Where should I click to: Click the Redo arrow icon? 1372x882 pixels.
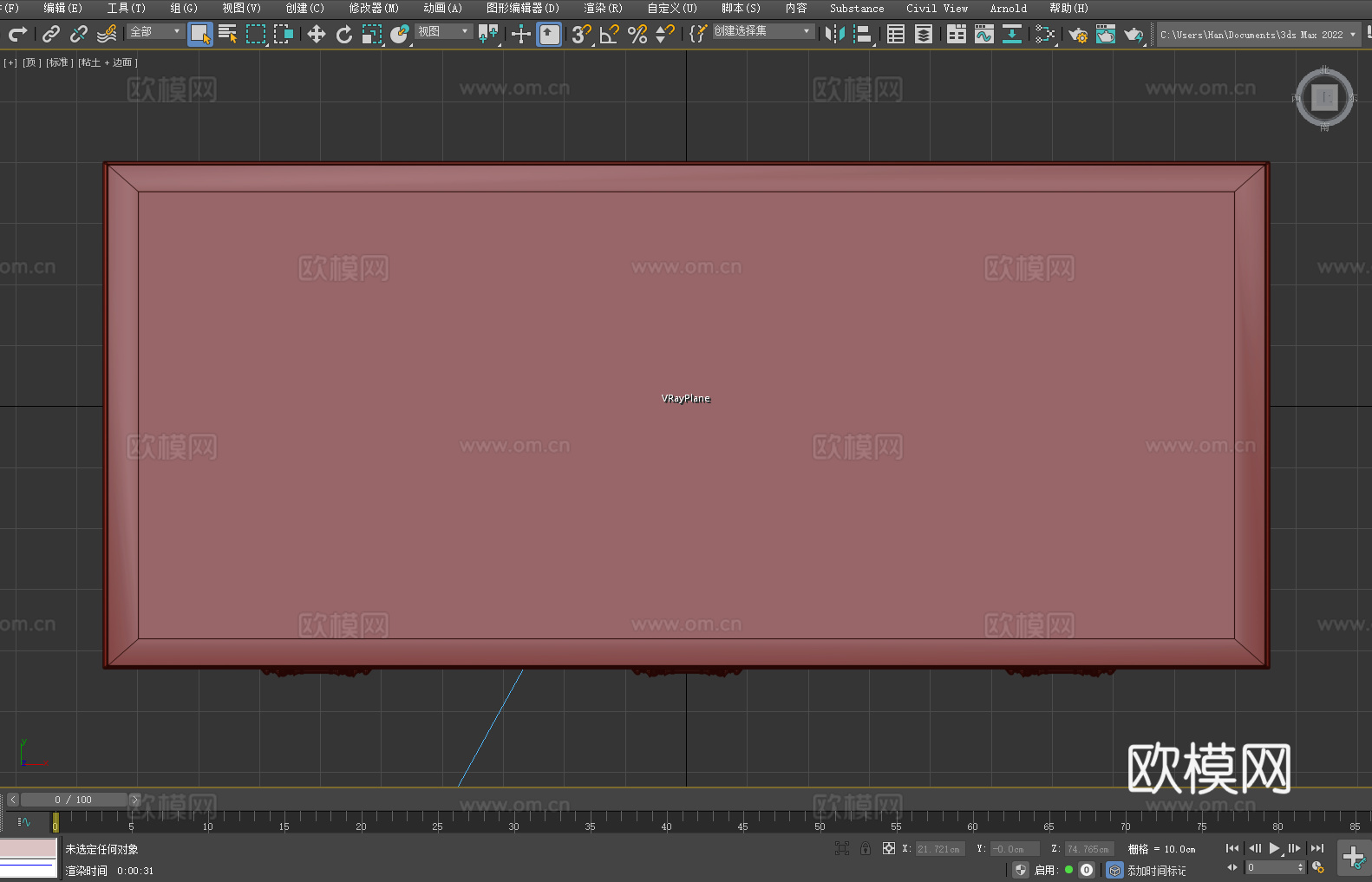[x=17, y=34]
